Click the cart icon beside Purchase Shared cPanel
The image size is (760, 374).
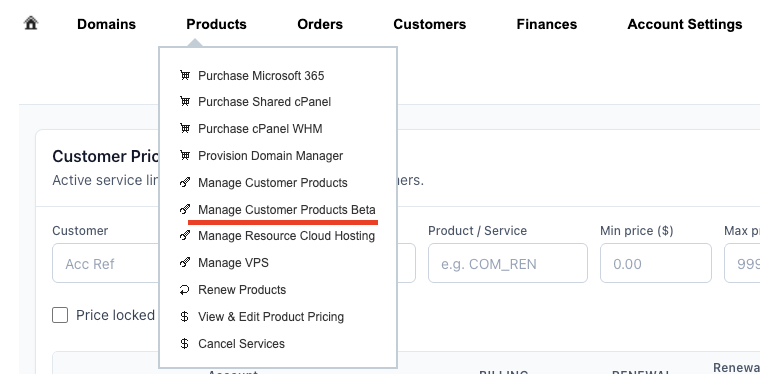(185, 102)
